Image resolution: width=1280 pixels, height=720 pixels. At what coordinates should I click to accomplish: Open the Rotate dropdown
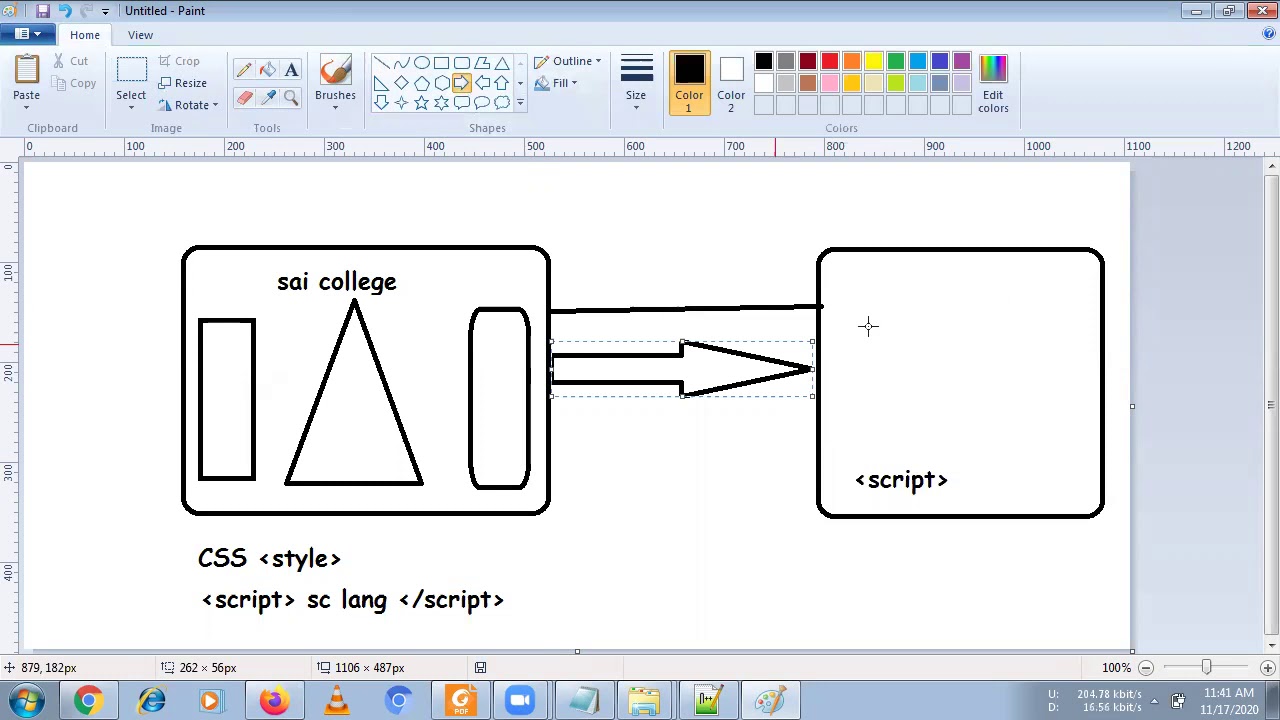coord(189,105)
